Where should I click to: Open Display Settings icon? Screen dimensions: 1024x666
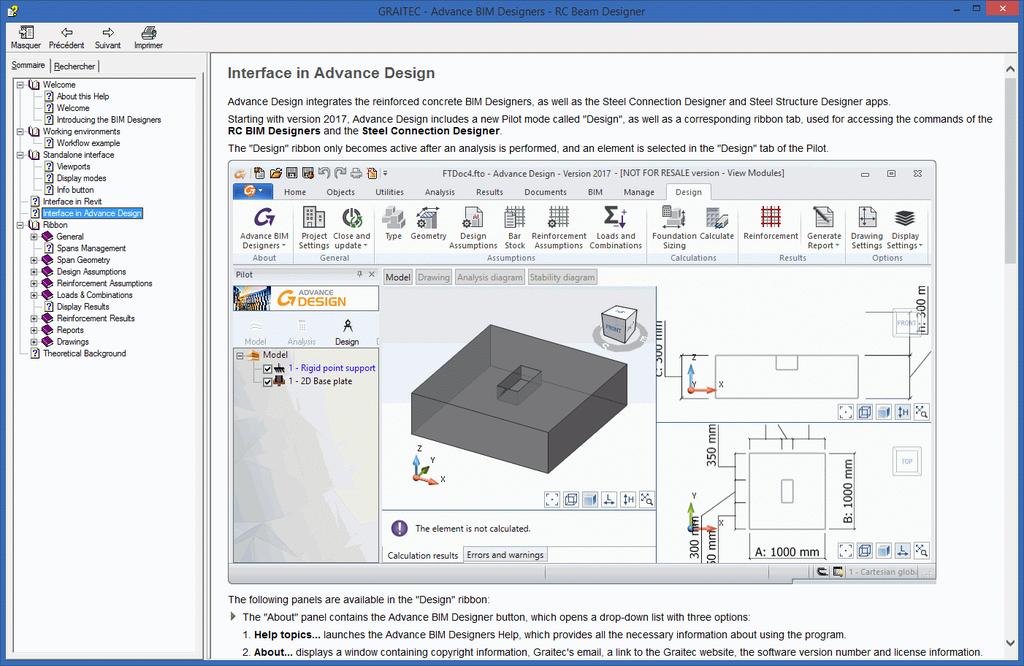(x=905, y=217)
